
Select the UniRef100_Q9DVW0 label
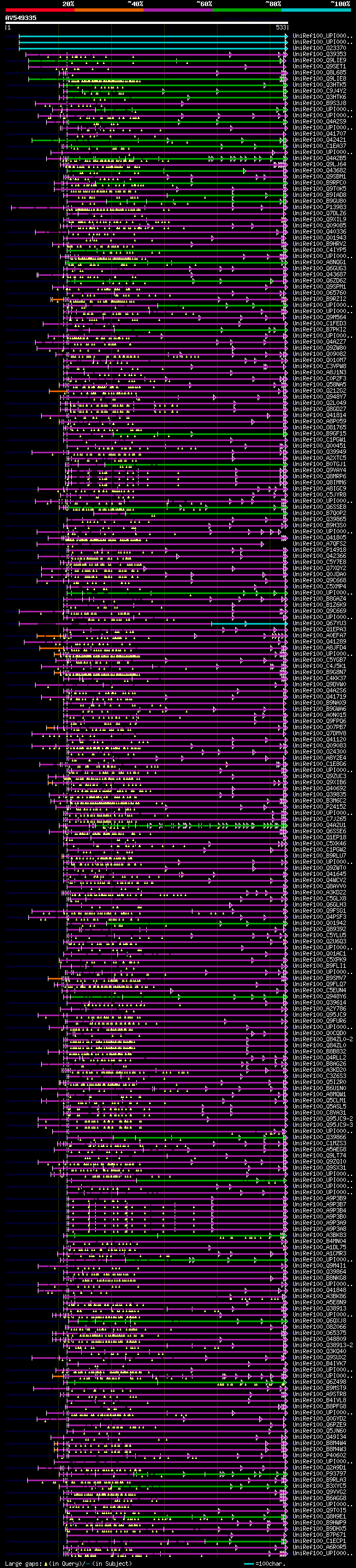click(x=319, y=684)
